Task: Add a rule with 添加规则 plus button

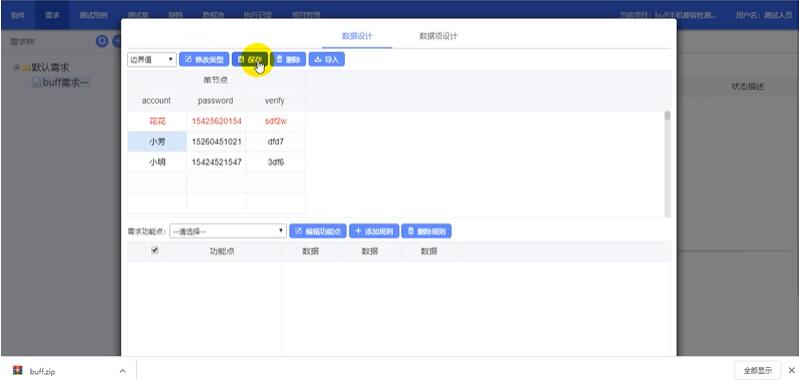Action: point(374,231)
